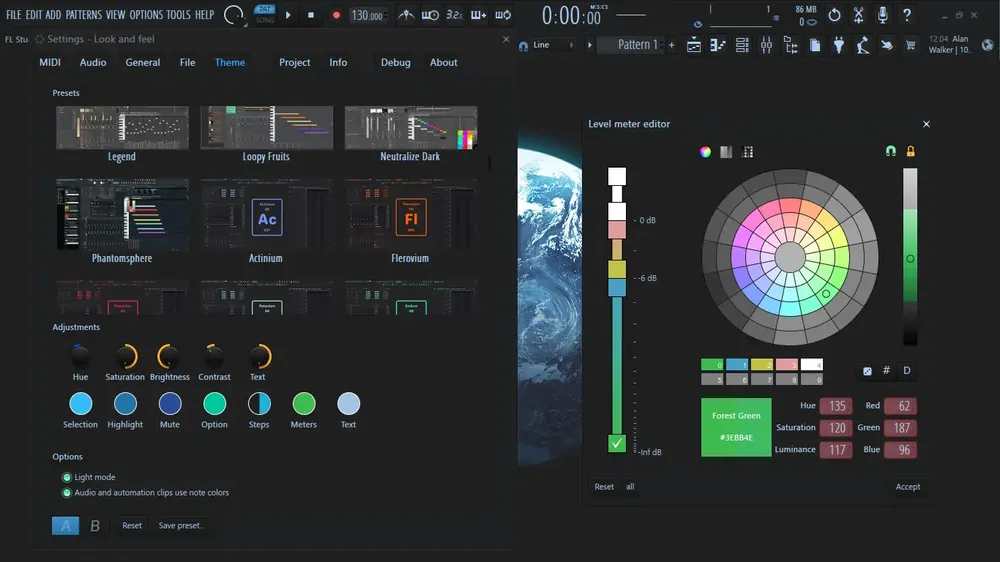Click the undo history circular arrow icon
This screenshot has height=562, width=1000.
(834, 15)
